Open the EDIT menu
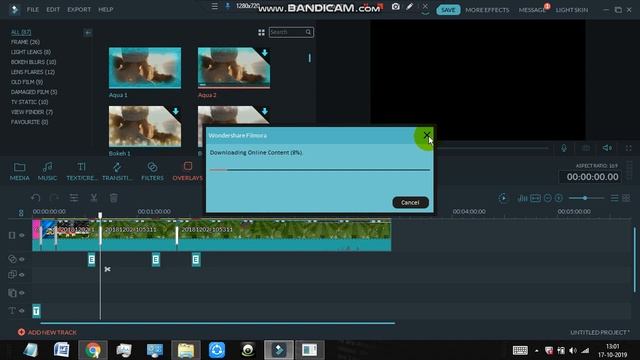This screenshot has height=360, width=640. pyautogui.click(x=53, y=9)
